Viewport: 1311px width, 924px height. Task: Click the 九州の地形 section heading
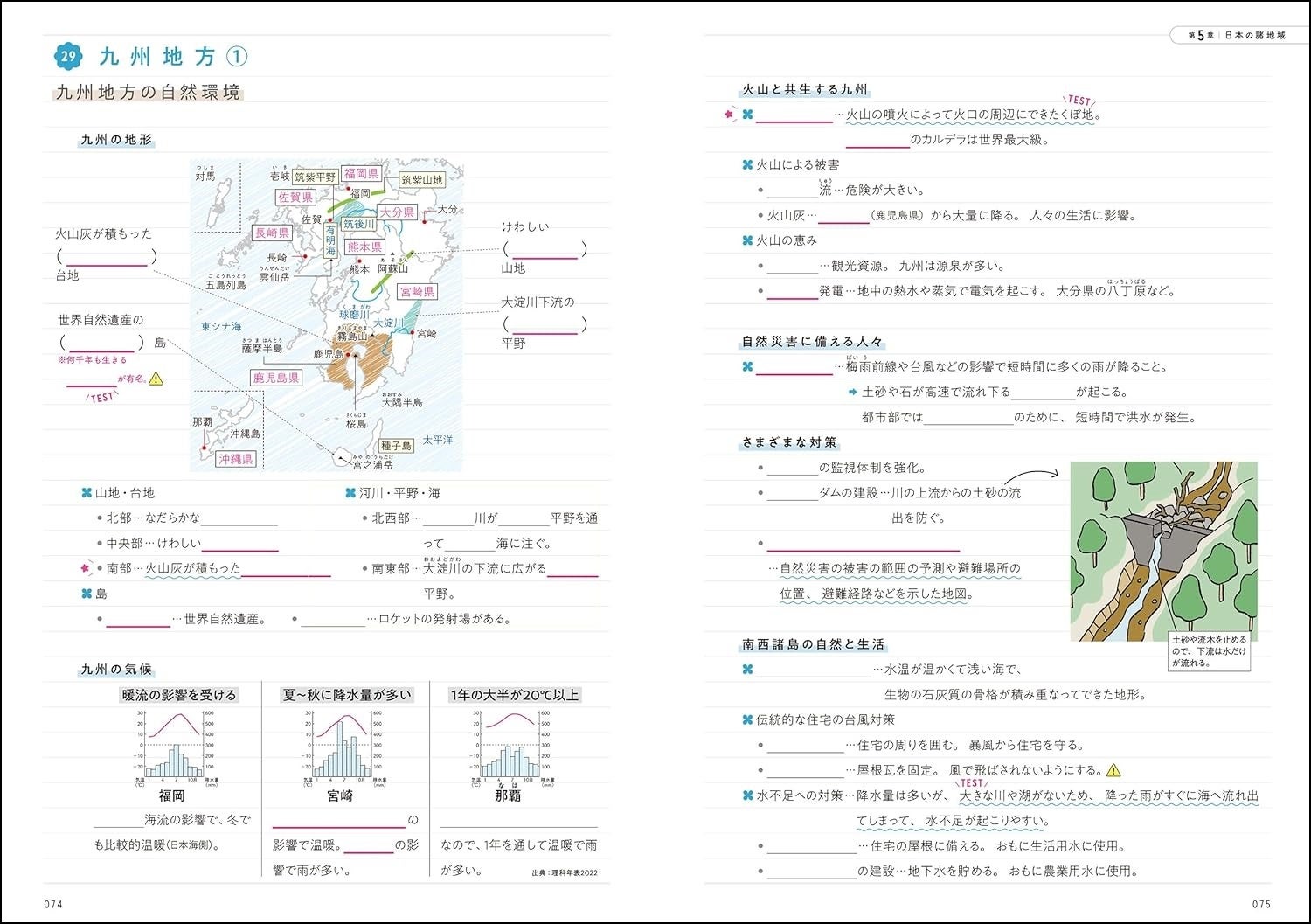[116, 140]
